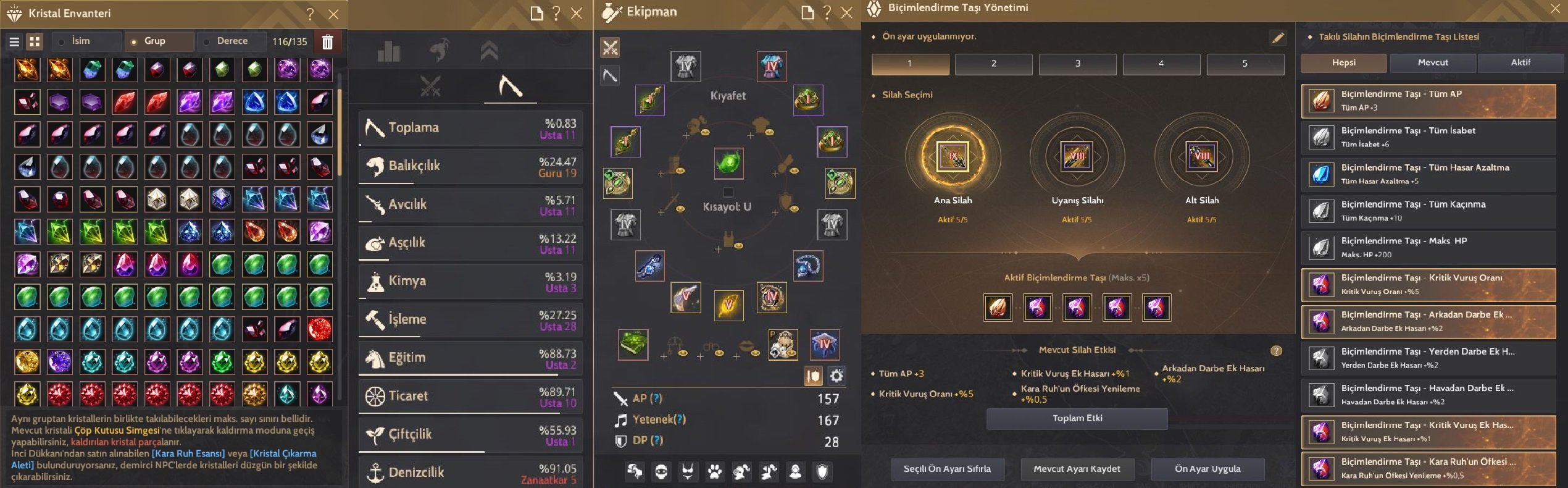Switch to the Aktif stone list tab

pos(1520,63)
